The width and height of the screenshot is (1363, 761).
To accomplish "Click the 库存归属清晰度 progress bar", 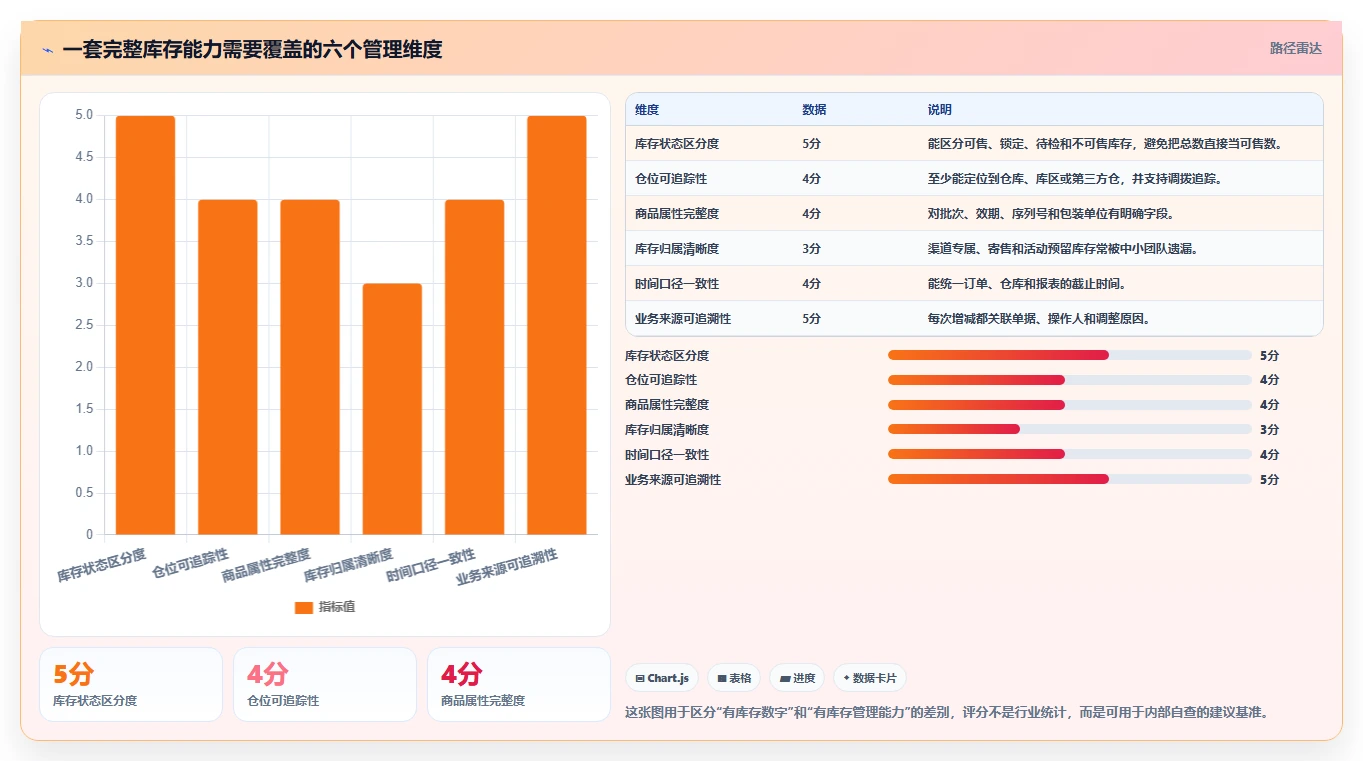I will coord(1070,430).
